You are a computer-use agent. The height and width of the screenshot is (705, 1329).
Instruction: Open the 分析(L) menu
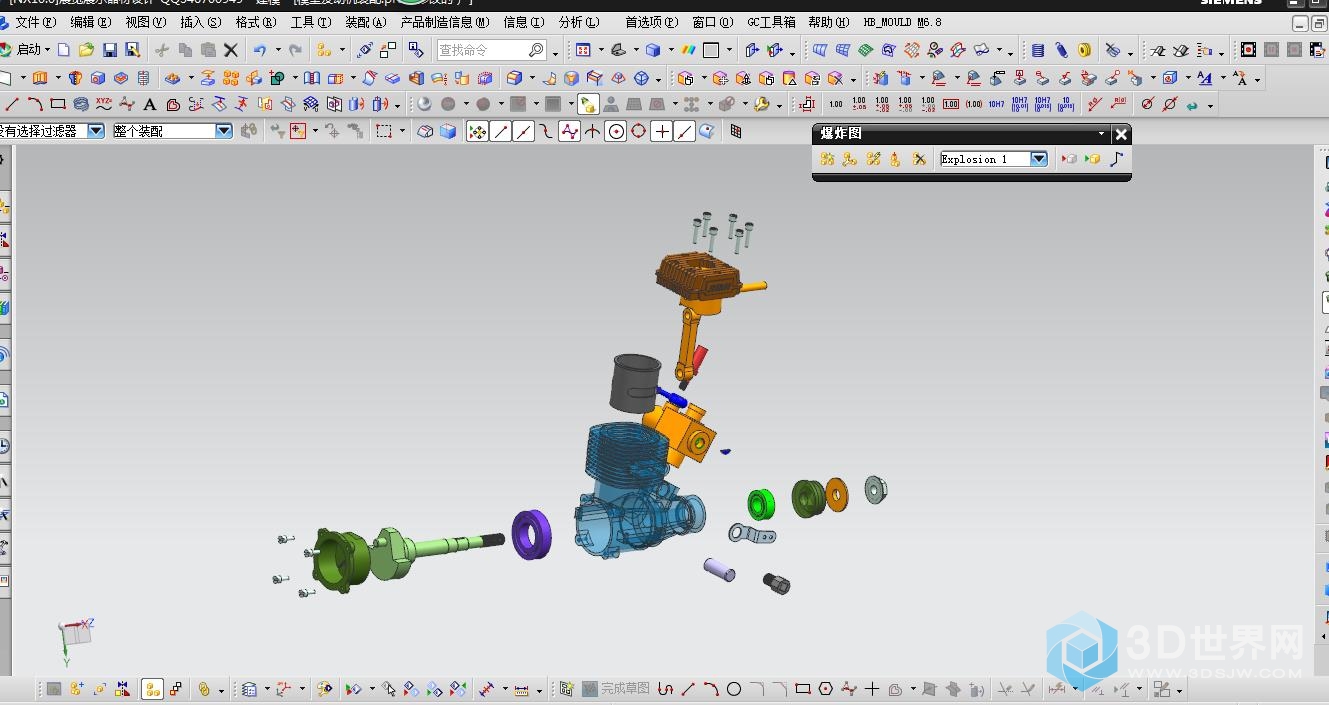579,22
